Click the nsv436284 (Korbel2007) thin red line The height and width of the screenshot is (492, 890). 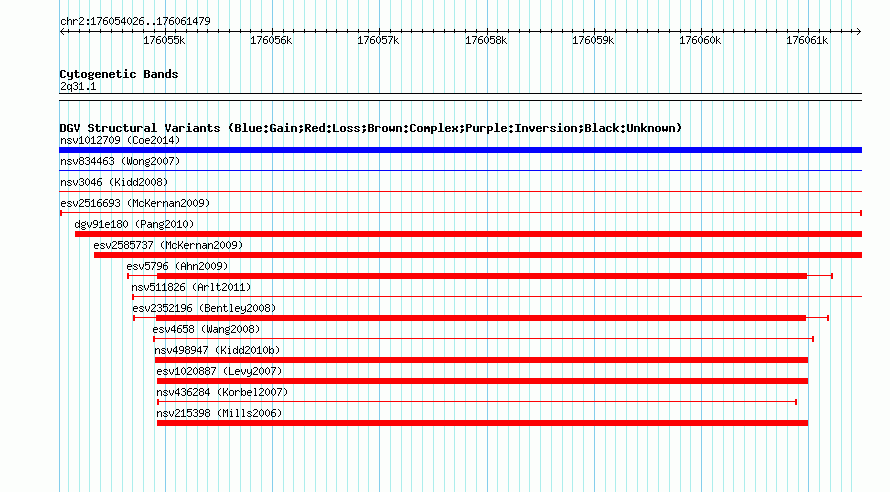tap(477, 402)
